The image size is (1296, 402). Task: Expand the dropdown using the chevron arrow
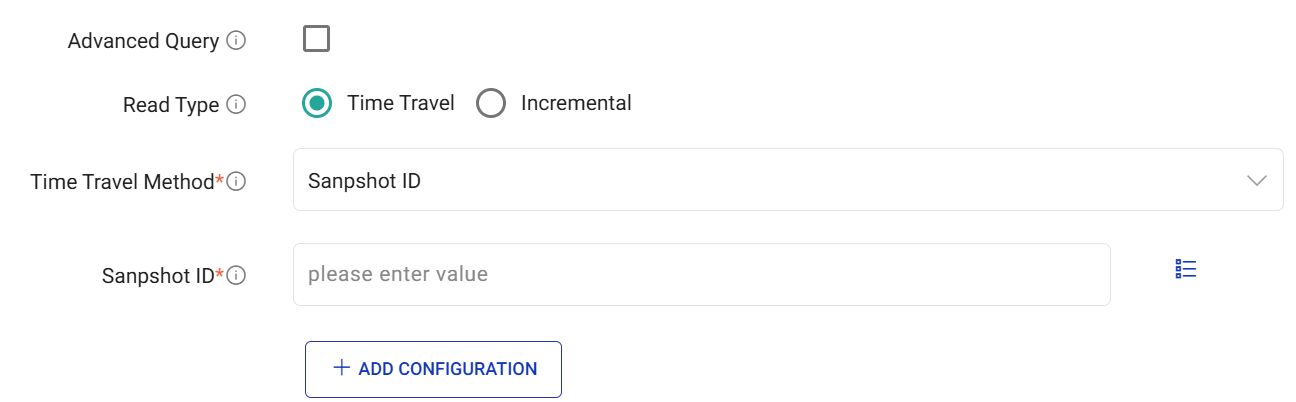click(x=1257, y=180)
